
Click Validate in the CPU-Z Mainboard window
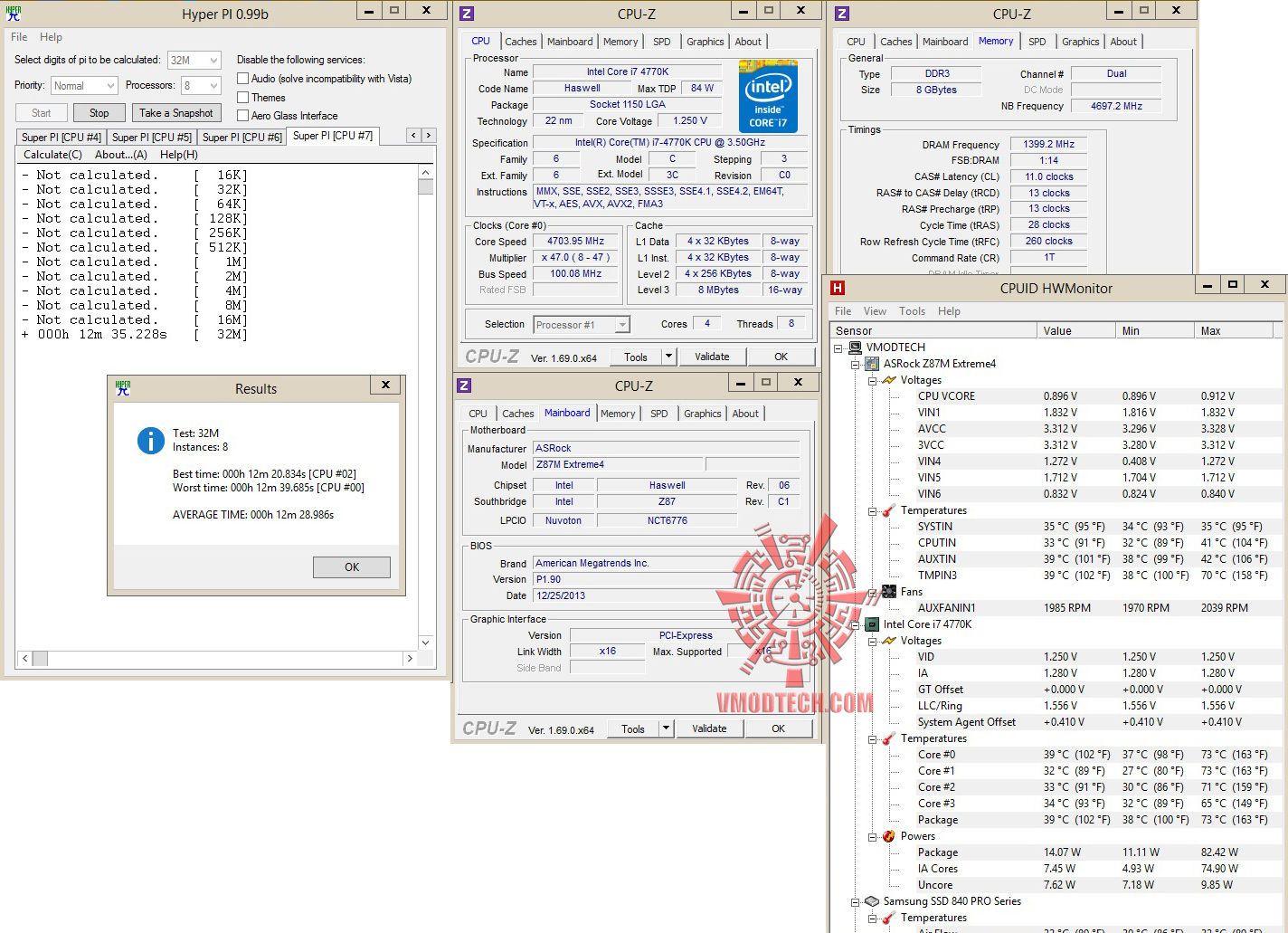[709, 728]
